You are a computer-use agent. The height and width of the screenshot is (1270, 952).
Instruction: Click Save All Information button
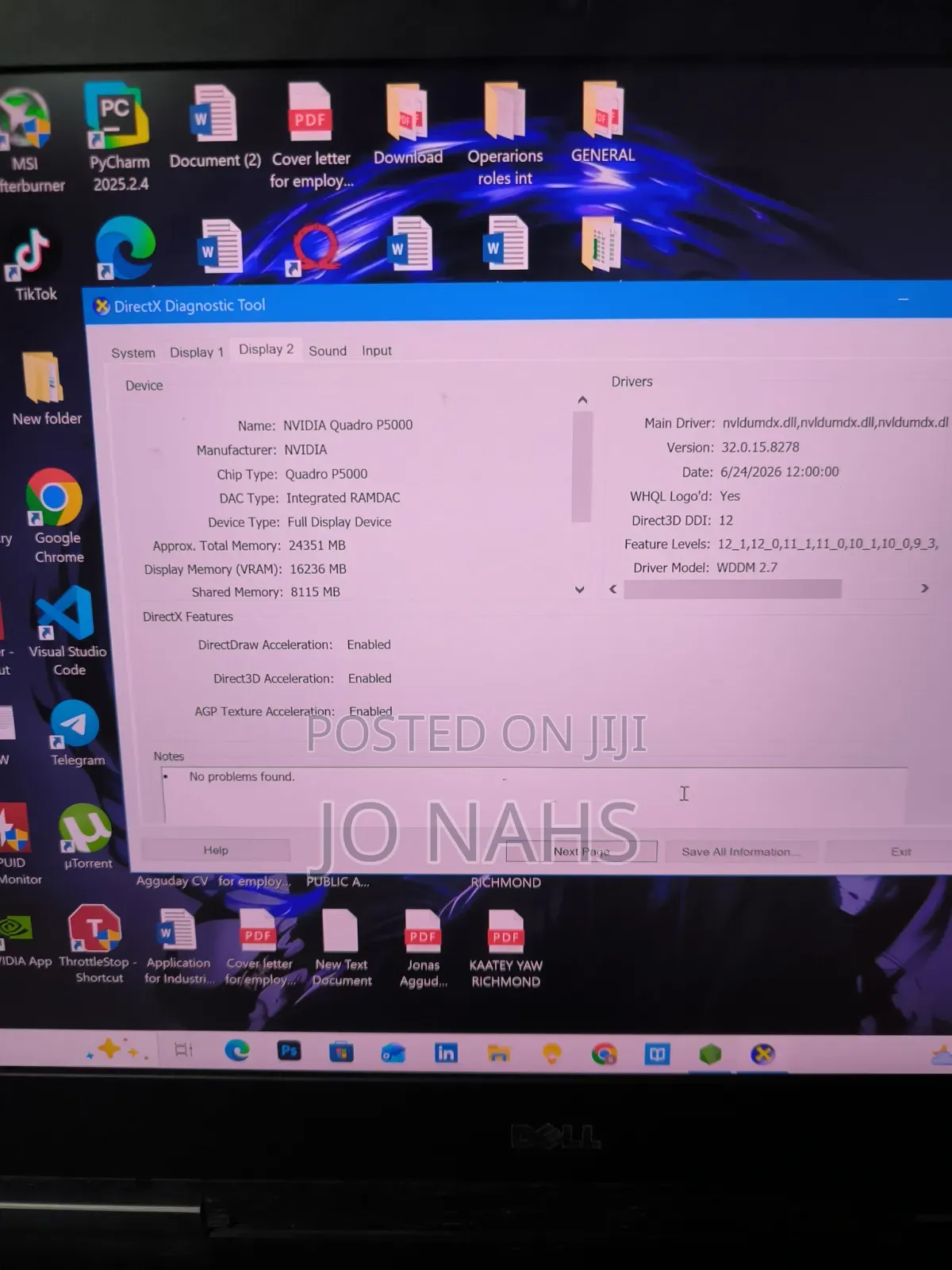click(x=741, y=852)
